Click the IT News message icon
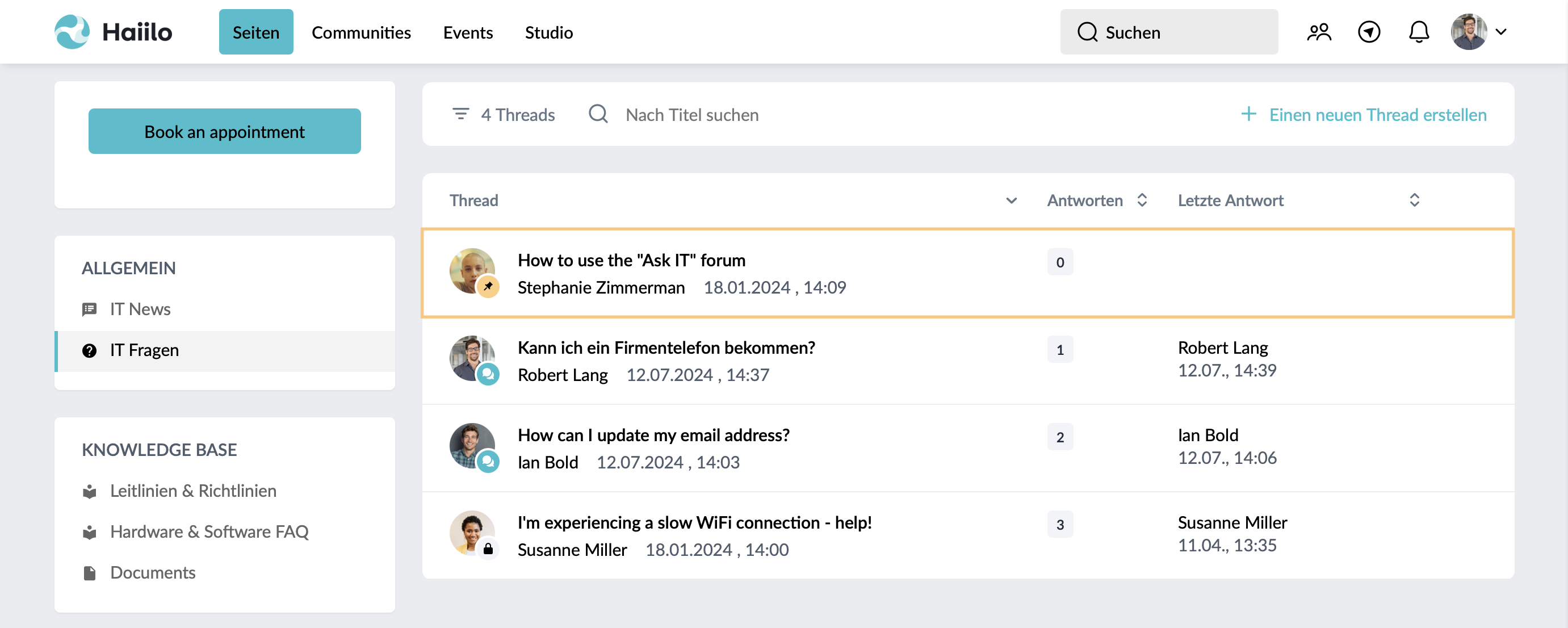 pos(89,309)
